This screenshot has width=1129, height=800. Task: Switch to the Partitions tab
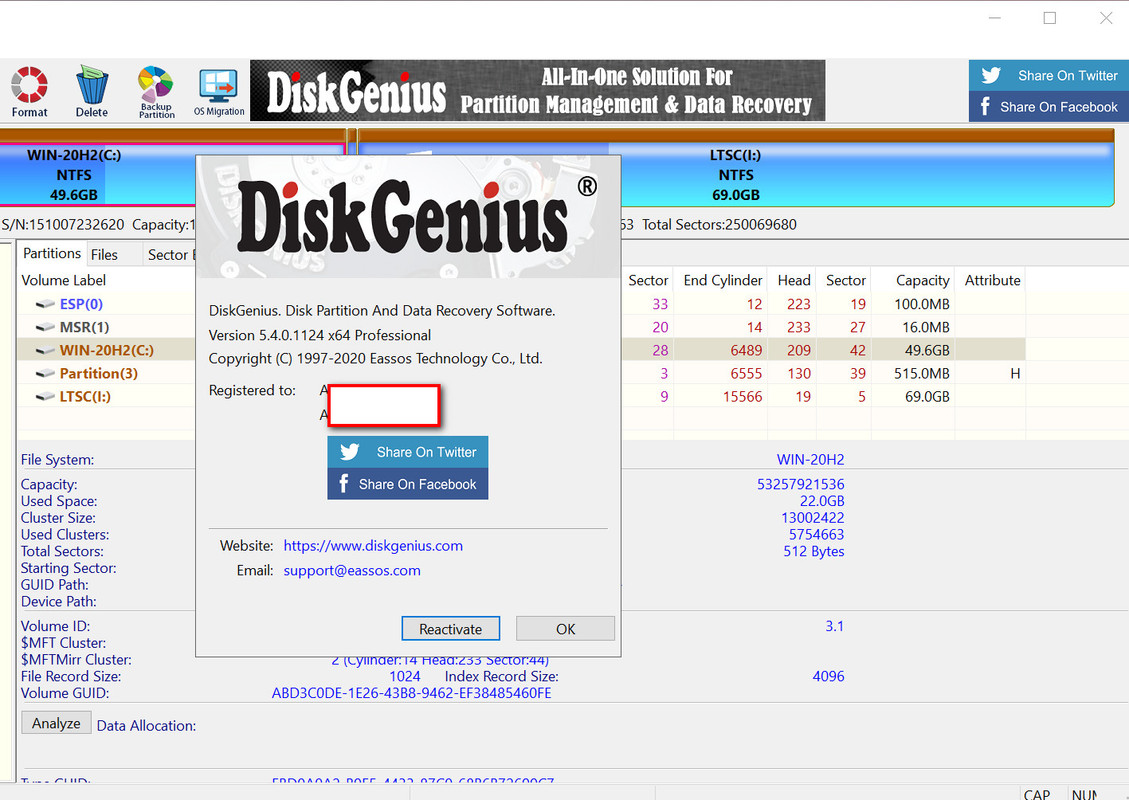click(52, 253)
